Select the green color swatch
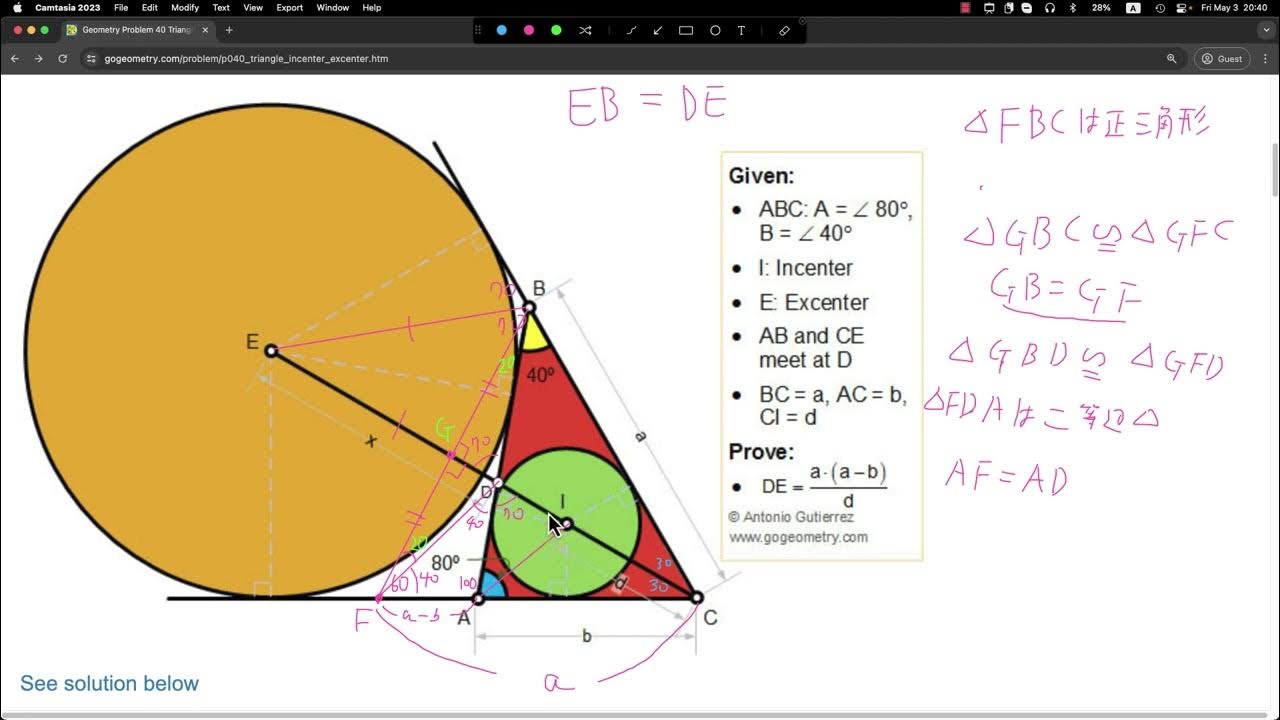 point(556,31)
